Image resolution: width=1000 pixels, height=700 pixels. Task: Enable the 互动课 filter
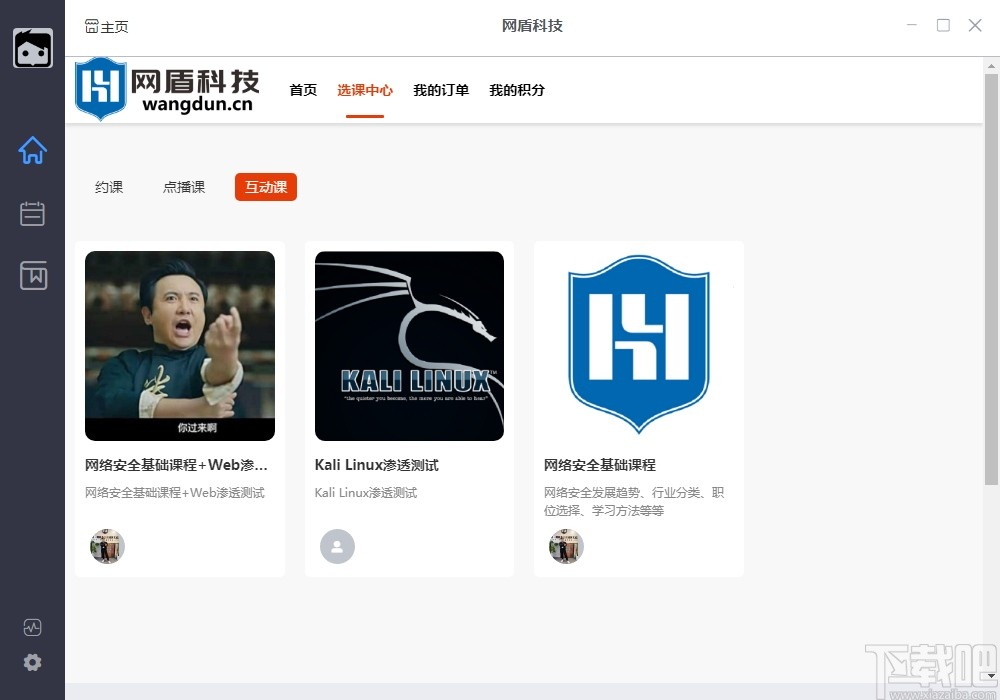click(x=265, y=186)
